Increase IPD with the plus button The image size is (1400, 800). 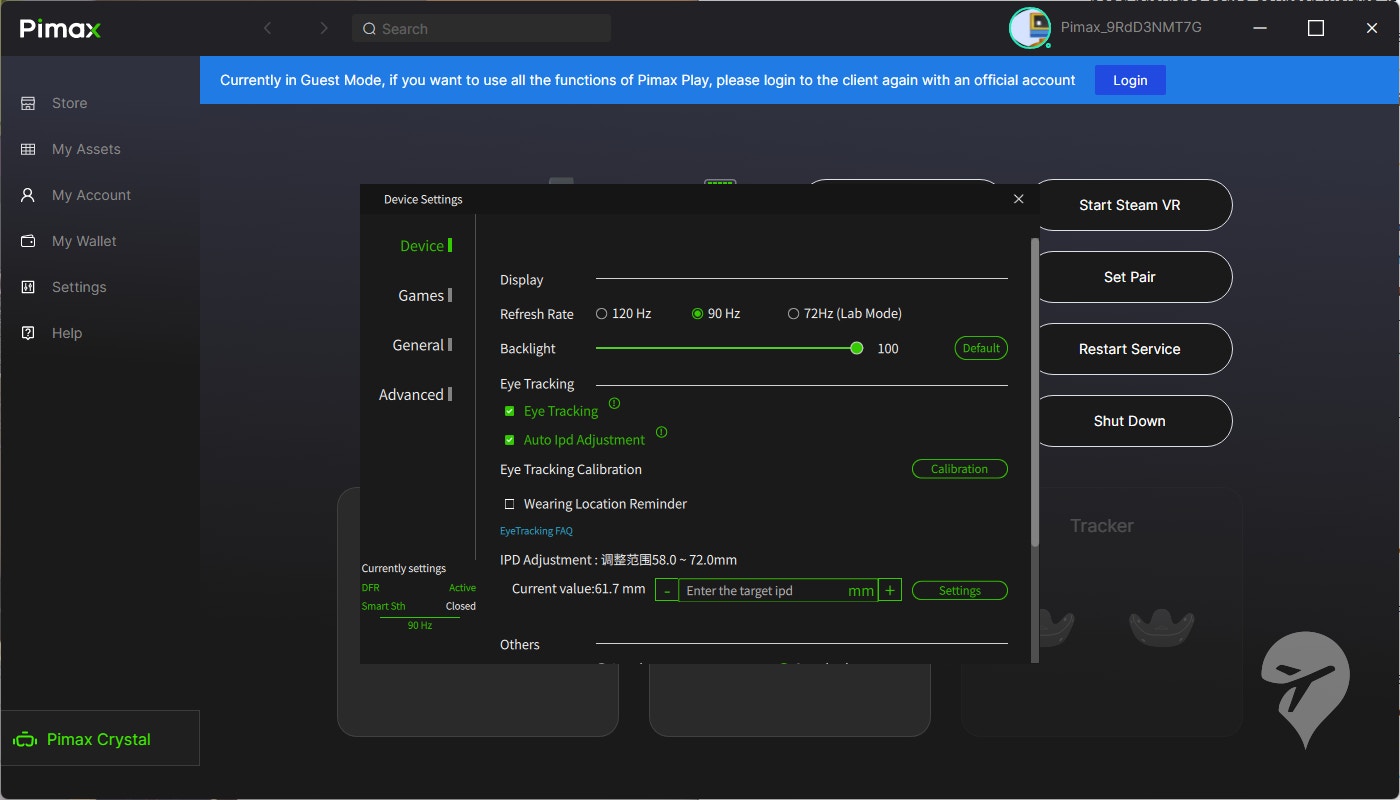click(890, 590)
